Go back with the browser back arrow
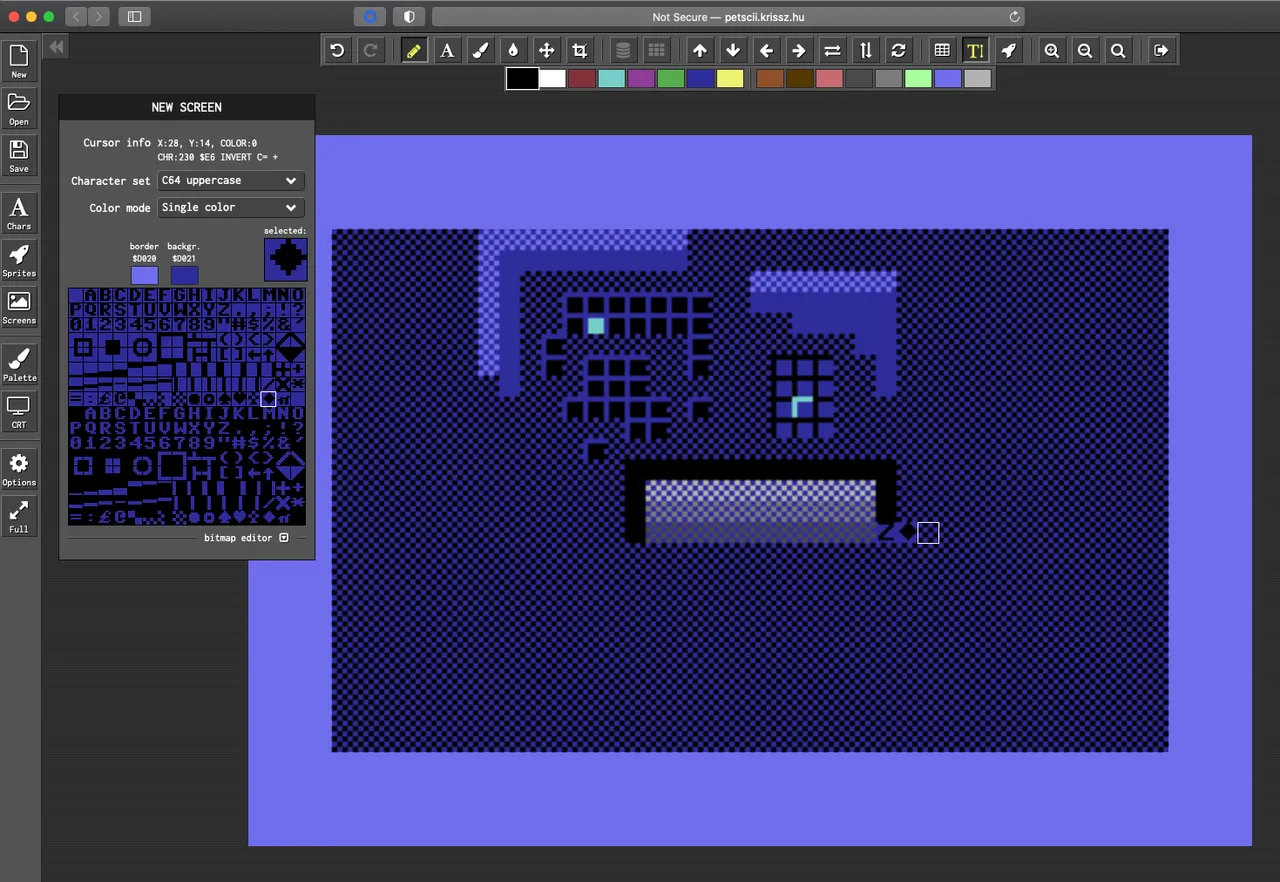 point(77,17)
